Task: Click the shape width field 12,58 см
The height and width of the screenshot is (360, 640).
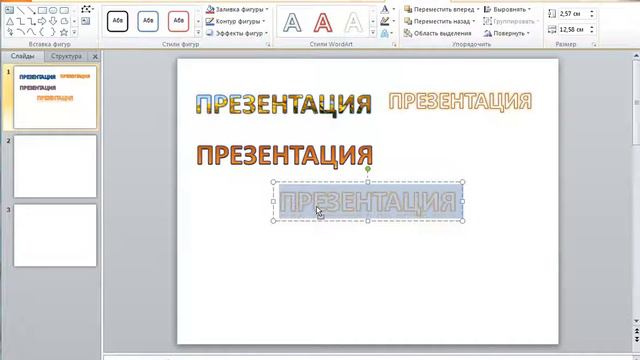Action: (x=573, y=29)
